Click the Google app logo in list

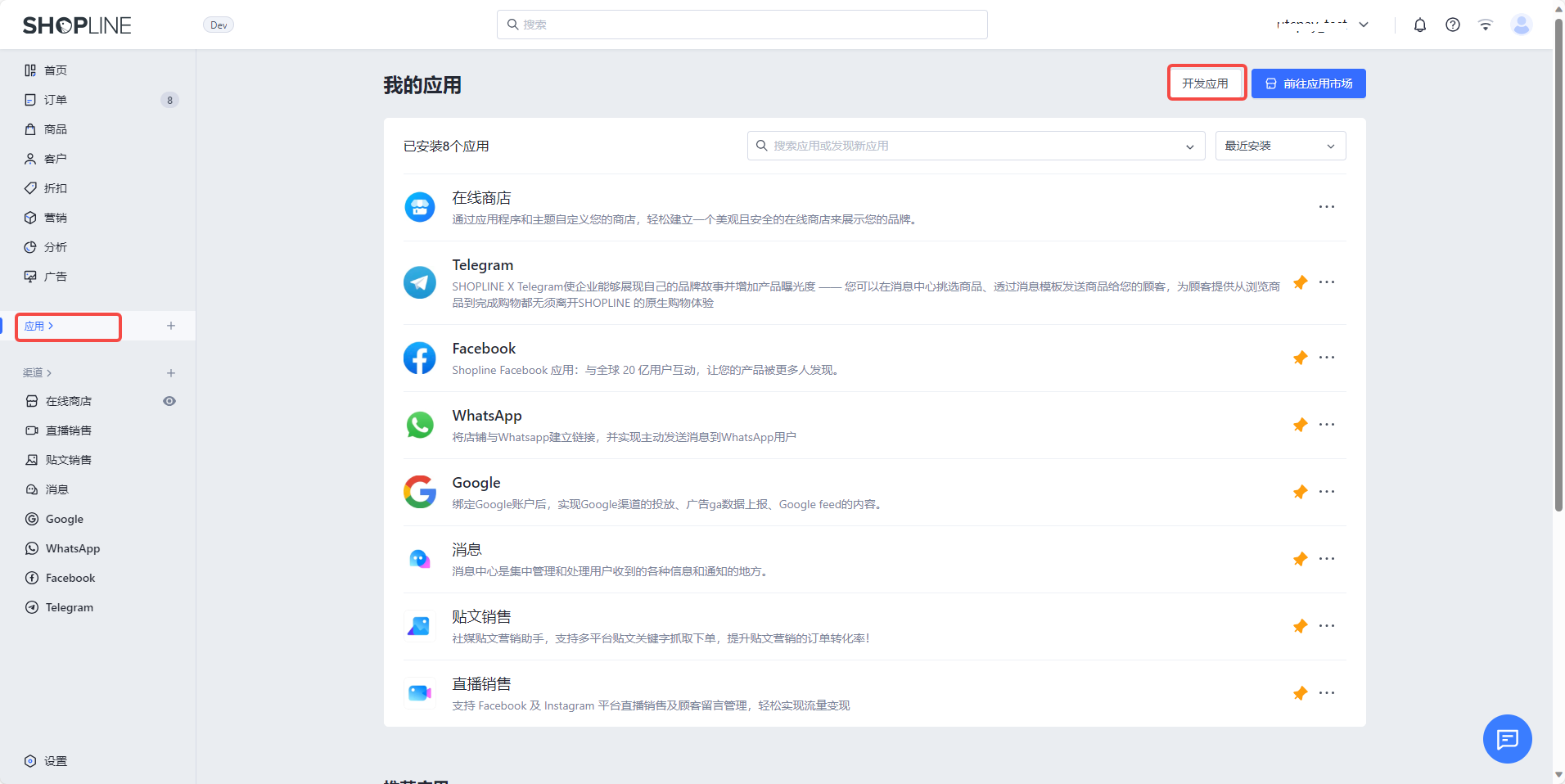pos(420,492)
